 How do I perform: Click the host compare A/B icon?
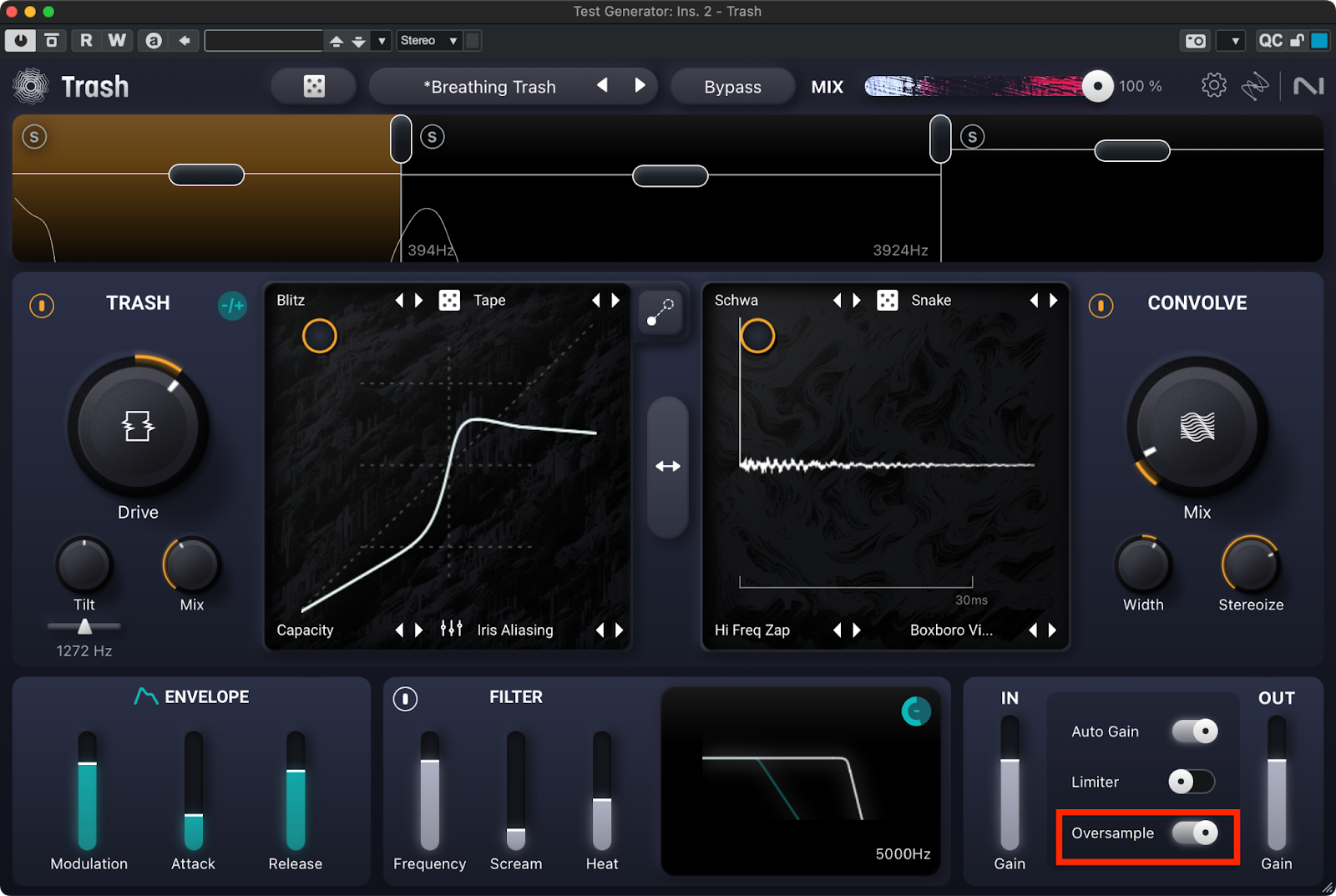[154, 40]
